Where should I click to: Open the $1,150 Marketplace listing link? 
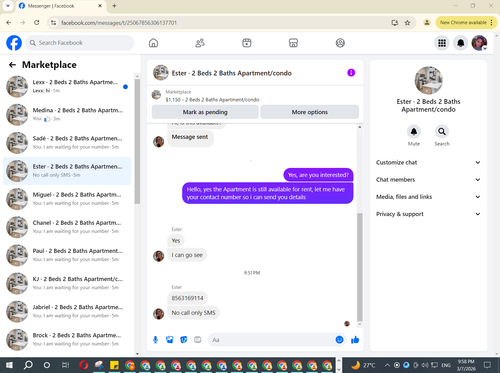coord(212,100)
